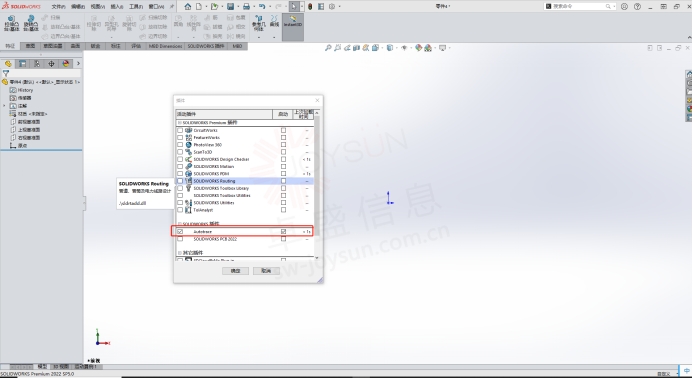Switch to 模型 tab at bottom
The image size is (693, 378).
click(42, 367)
